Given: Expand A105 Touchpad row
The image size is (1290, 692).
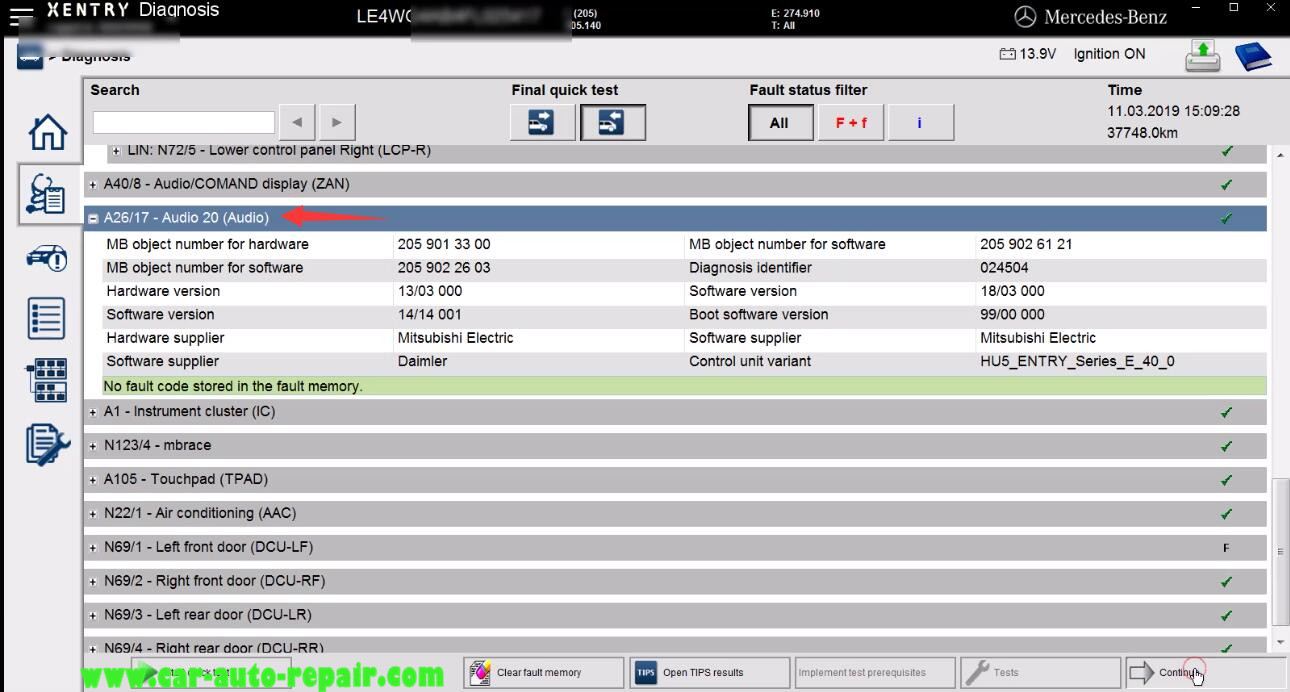Looking at the screenshot, I should (x=94, y=480).
